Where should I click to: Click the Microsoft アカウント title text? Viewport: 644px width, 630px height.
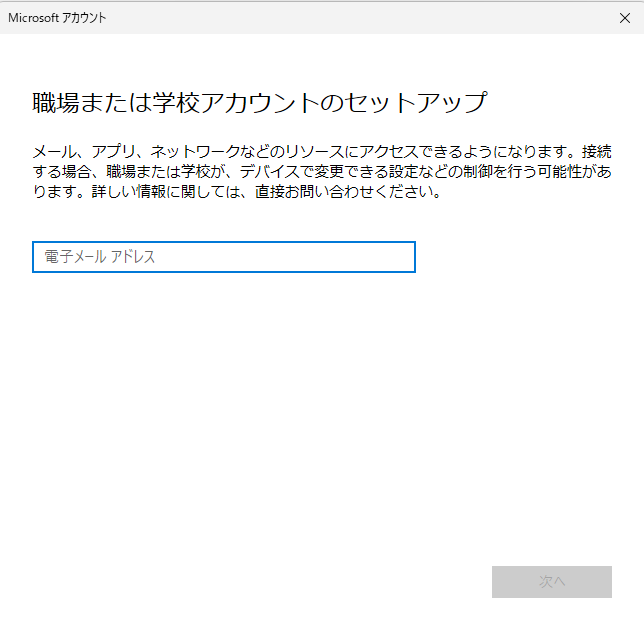(x=57, y=18)
